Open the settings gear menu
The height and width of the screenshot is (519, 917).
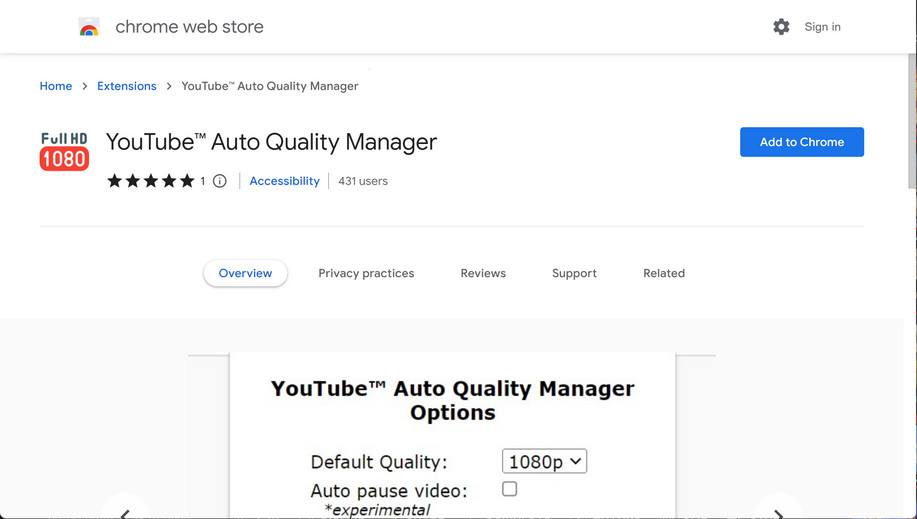point(781,27)
